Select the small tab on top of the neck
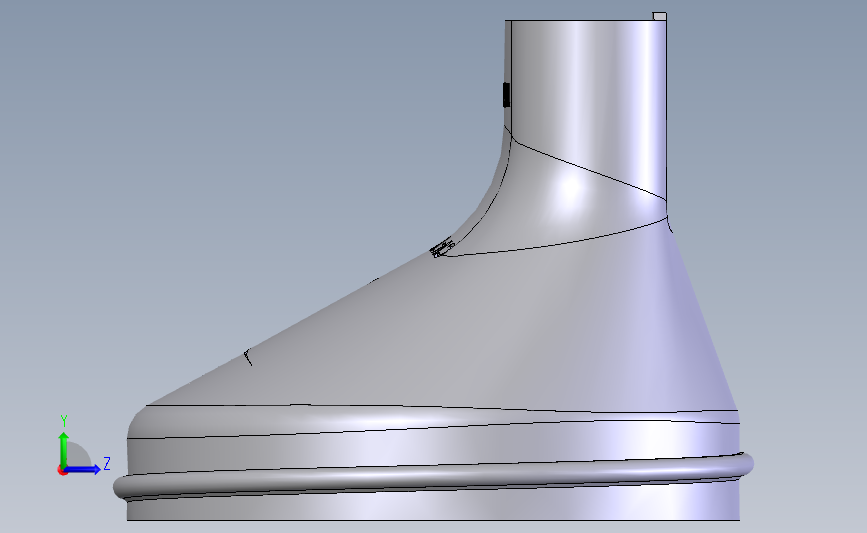Screen dimensions: 867x533 pyautogui.click(x=660, y=16)
